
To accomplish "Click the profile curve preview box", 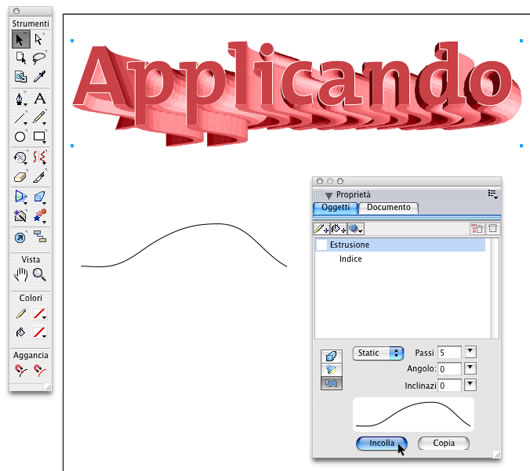I will click(x=413, y=414).
